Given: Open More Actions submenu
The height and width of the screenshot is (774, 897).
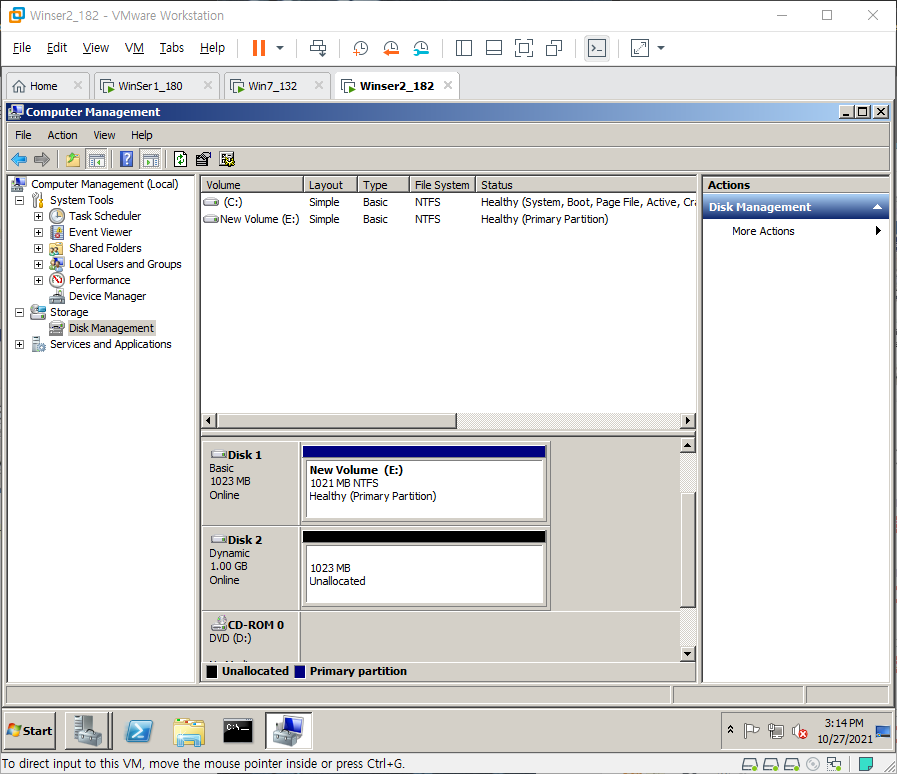Looking at the screenshot, I should point(795,231).
